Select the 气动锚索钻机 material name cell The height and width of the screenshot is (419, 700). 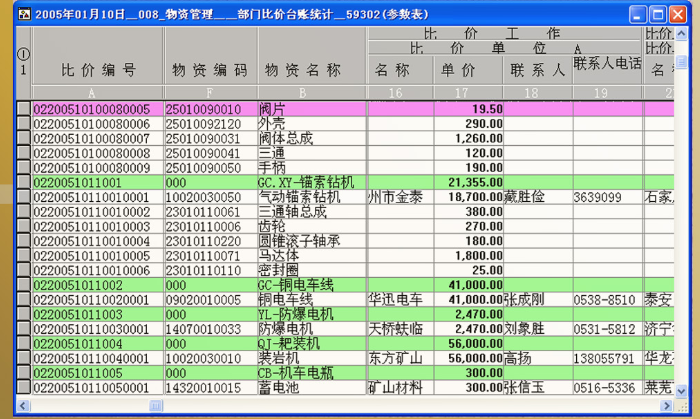pyautogui.click(x=311, y=198)
